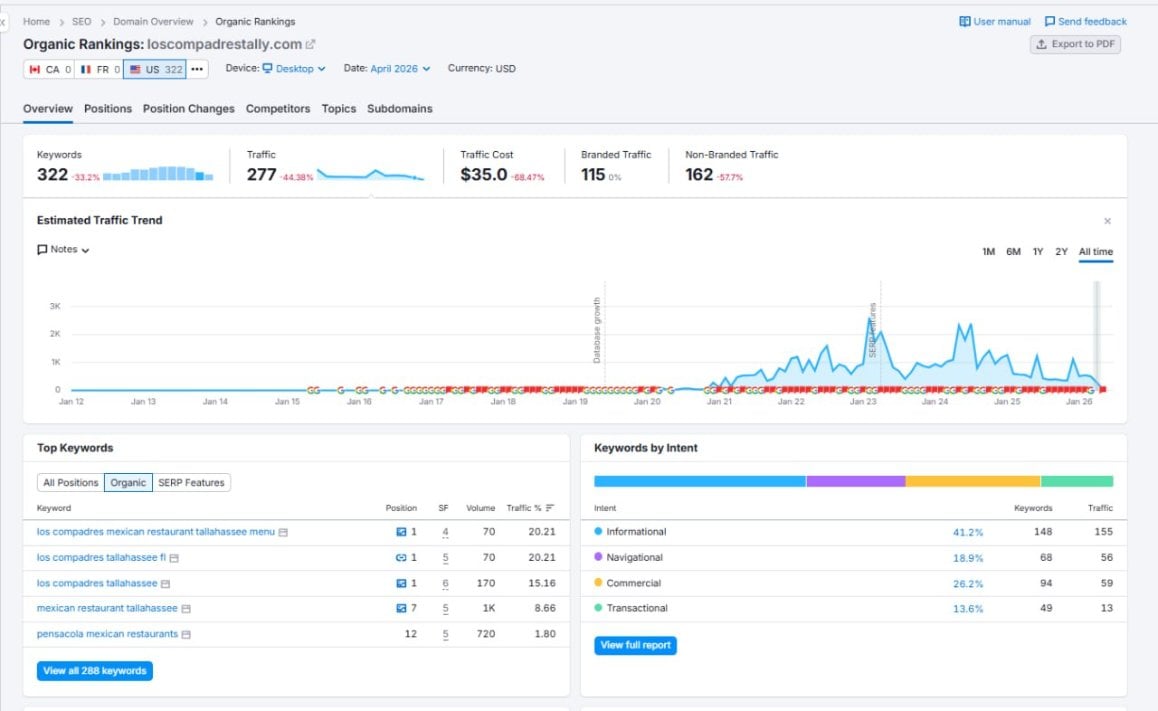
Task: Go to Domain Overview breadcrumb
Action: [x=153, y=21]
